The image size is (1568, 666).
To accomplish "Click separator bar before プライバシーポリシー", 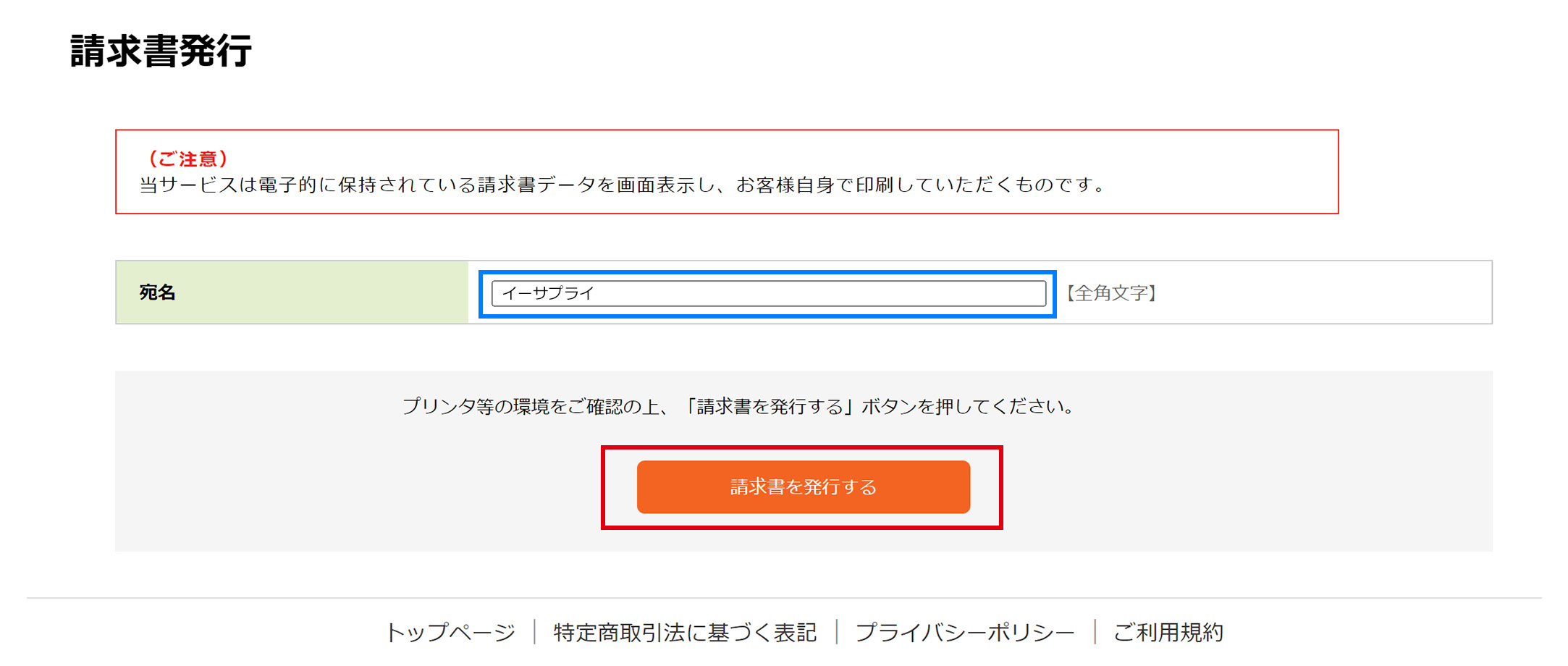I will pos(837,632).
